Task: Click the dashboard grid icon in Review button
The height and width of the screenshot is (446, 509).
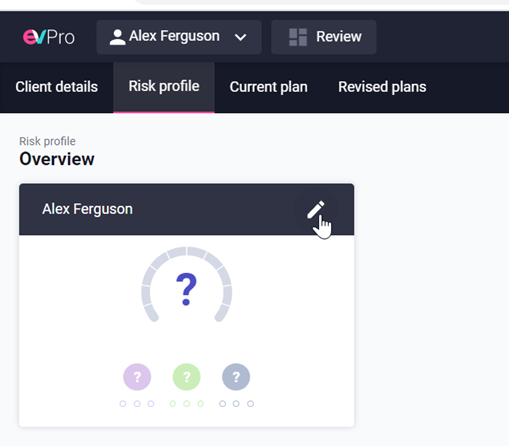Action: click(298, 37)
